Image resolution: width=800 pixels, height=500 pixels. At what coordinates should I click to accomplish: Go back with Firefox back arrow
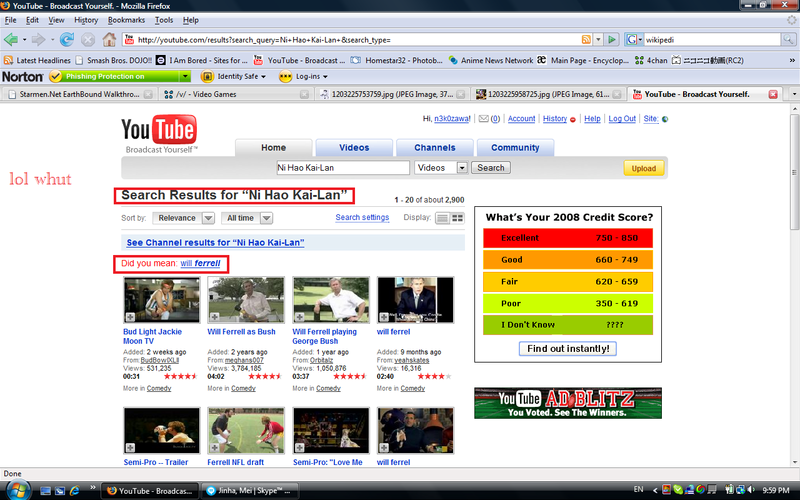[10, 39]
